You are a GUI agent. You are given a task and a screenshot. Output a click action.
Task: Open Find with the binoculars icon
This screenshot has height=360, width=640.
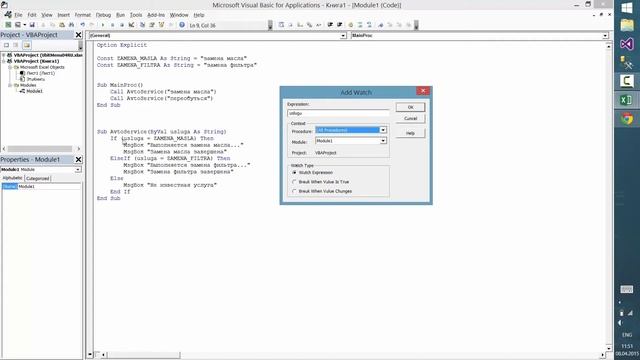coord(71,25)
